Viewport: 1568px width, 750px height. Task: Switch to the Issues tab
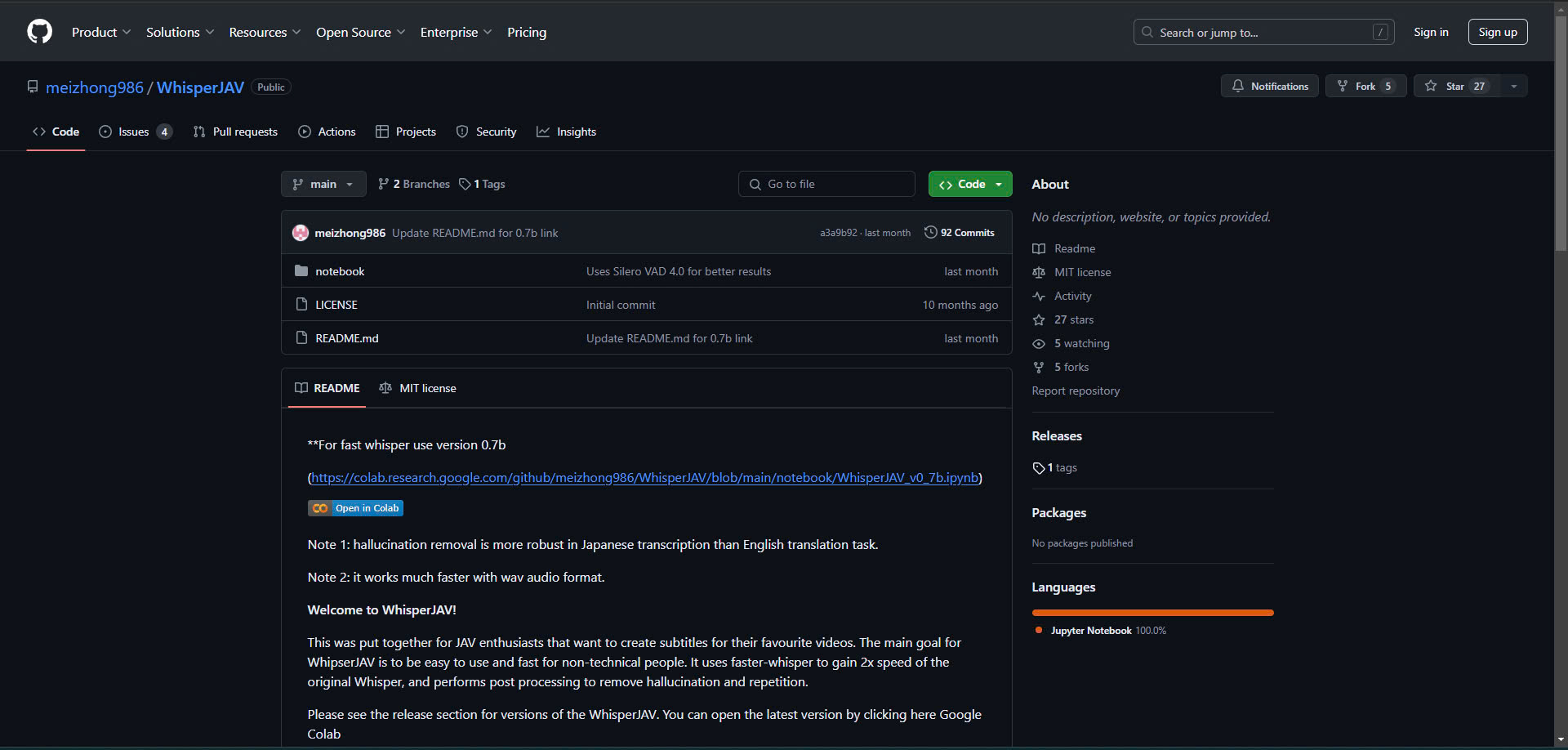tap(135, 132)
